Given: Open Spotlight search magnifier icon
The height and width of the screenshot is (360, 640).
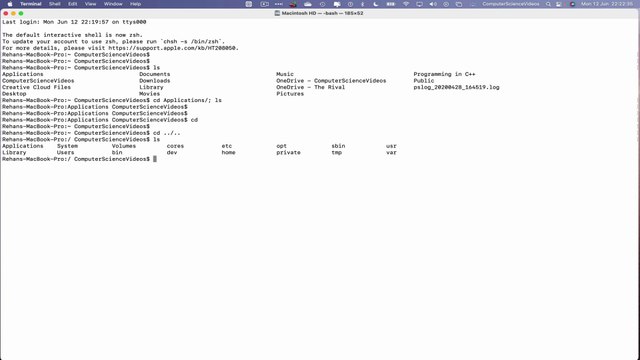Looking at the screenshot, I should [x=548, y=4].
